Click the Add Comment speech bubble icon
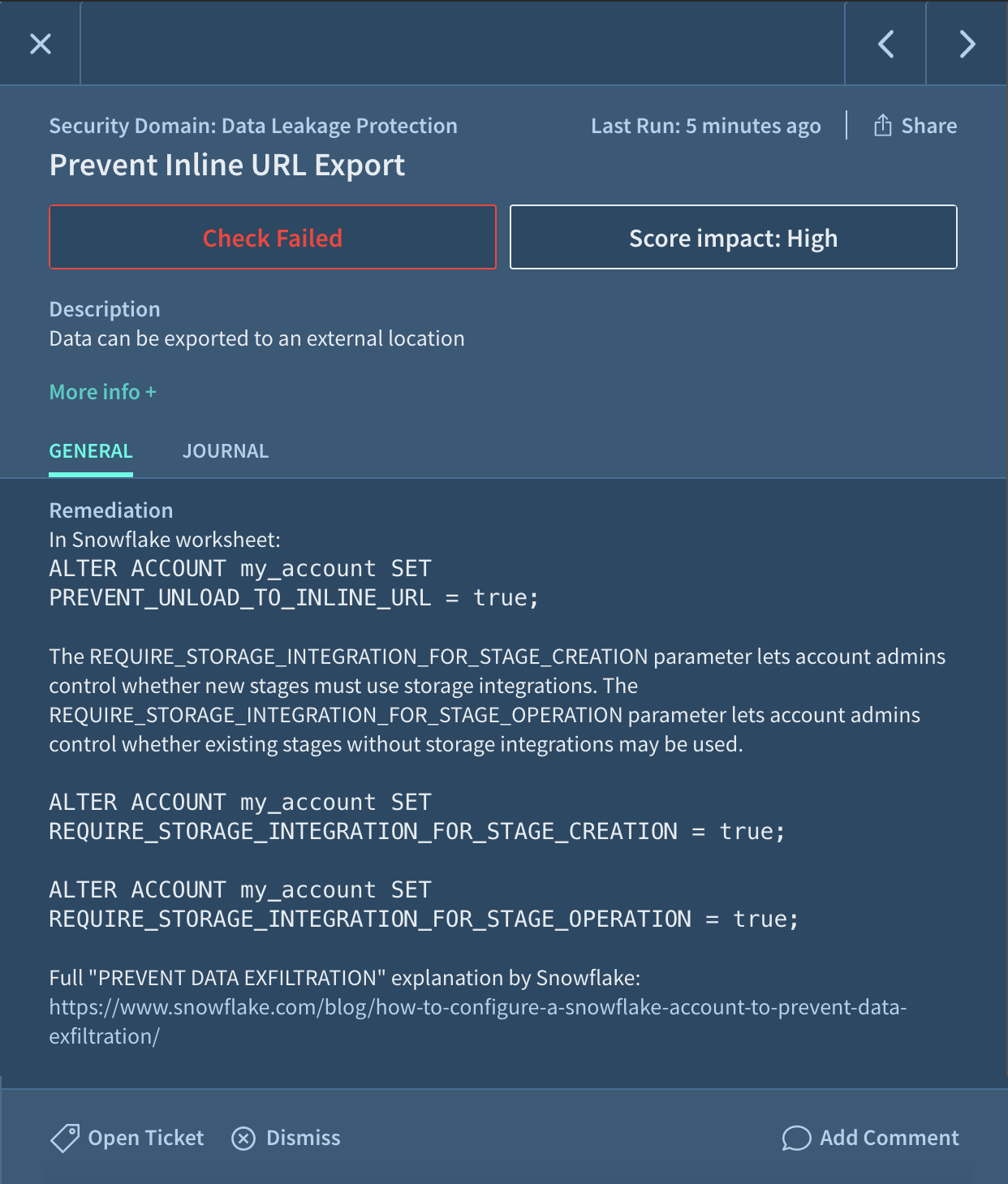Image resolution: width=1008 pixels, height=1184 pixels. [796, 1138]
